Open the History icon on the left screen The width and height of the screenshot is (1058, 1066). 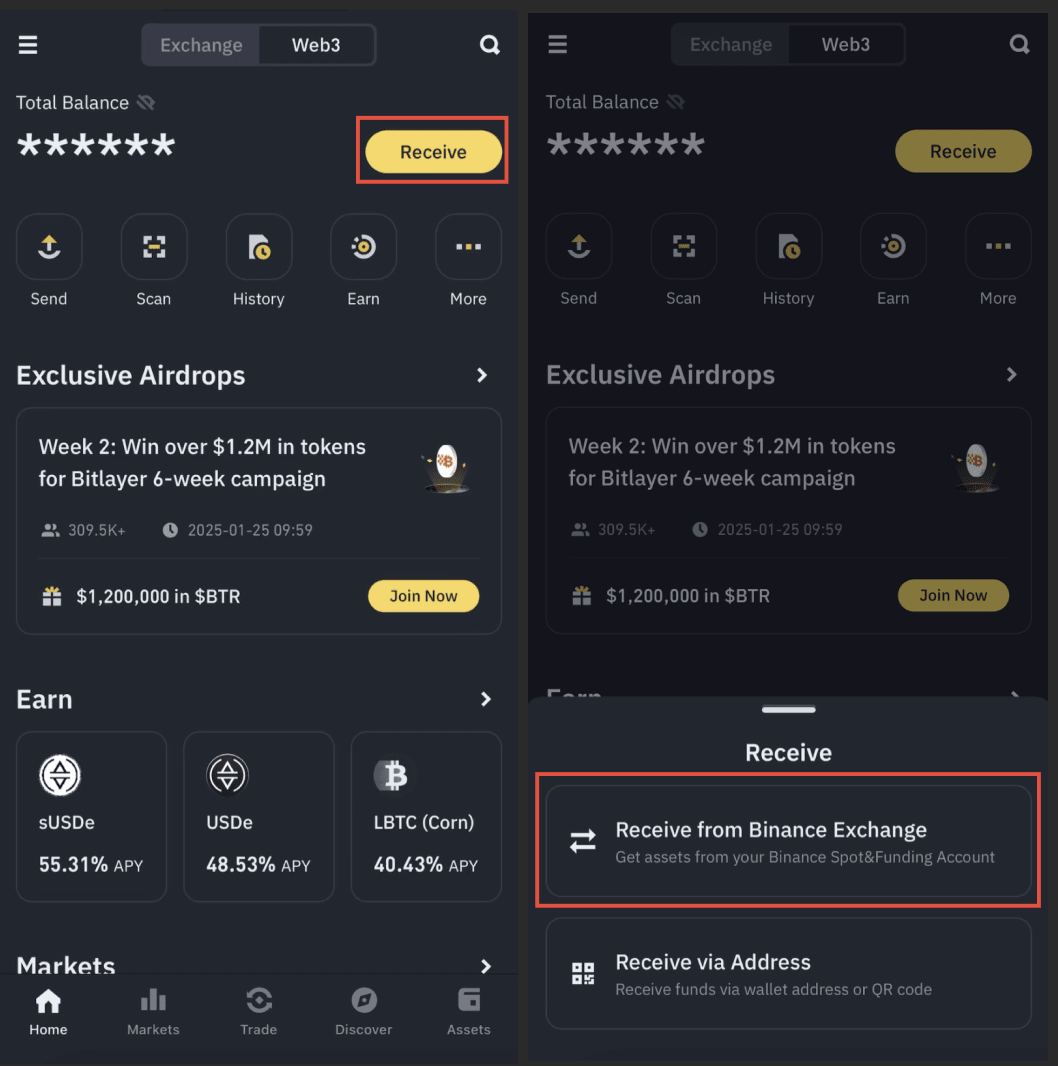pyautogui.click(x=259, y=247)
